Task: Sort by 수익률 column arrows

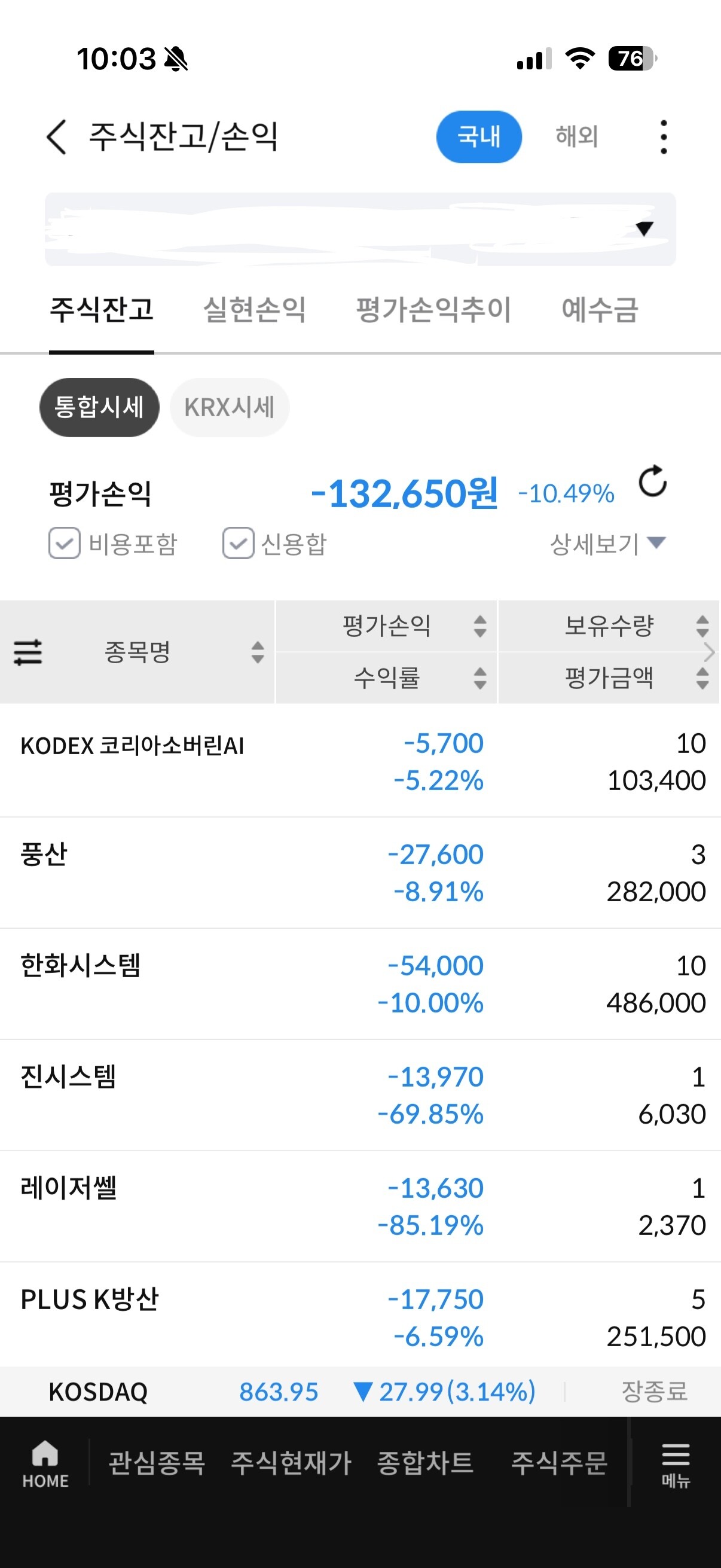Action: point(479,678)
